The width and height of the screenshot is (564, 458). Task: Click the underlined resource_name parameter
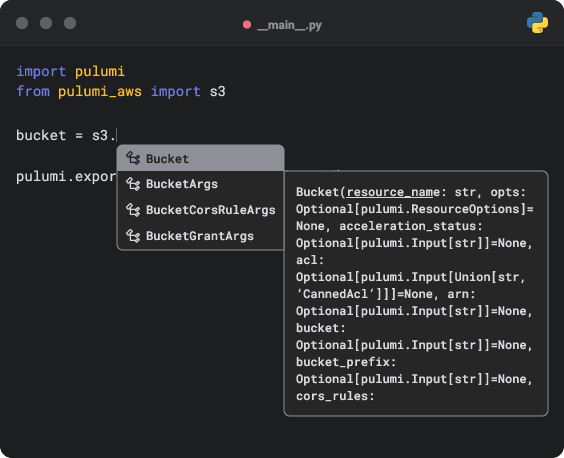click(x=393, y=192)
